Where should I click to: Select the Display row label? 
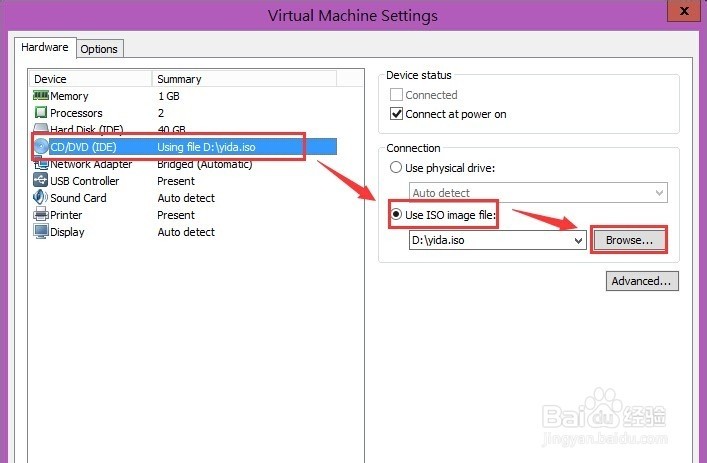67,232
